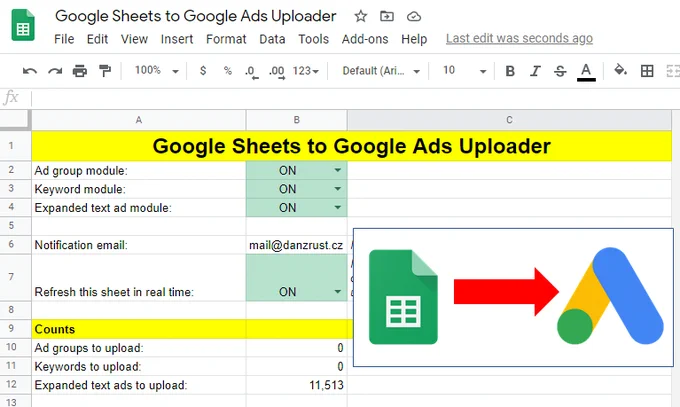Screen dimensions: 680x407
Task: Click the document title text
Action: click(x=196, y=16)
